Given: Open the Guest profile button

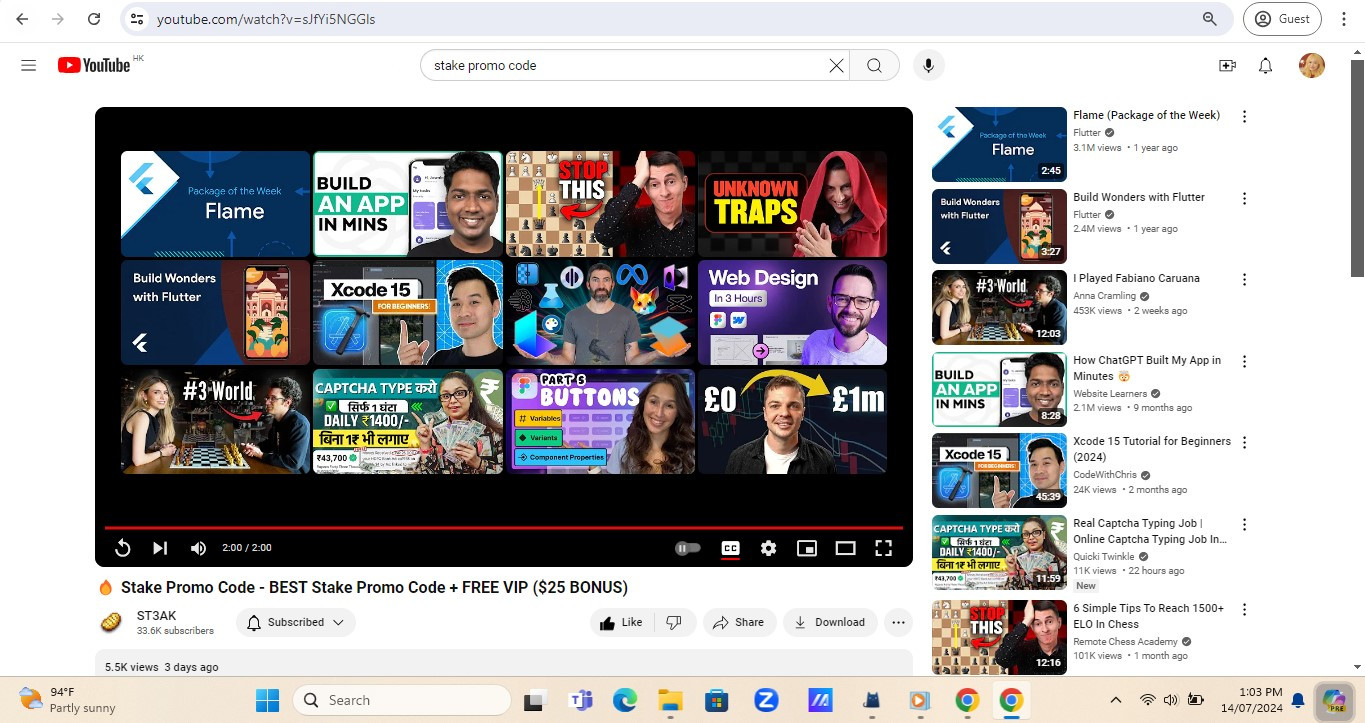Looking at the screenshot, I should [1282, 19].
